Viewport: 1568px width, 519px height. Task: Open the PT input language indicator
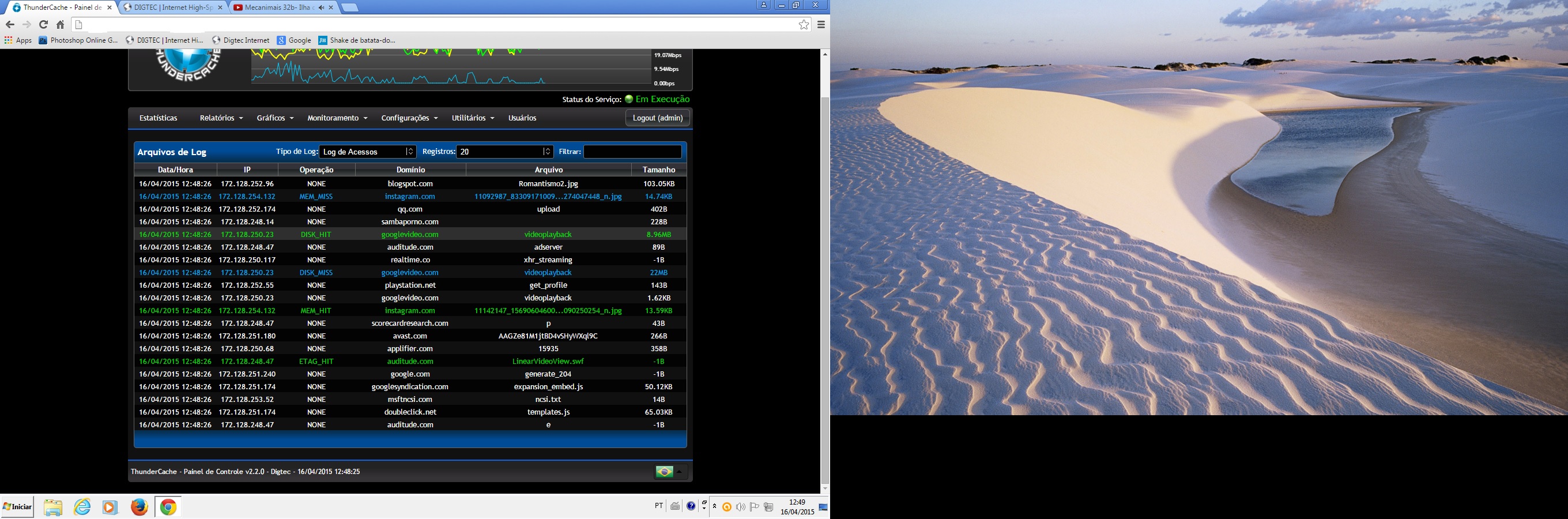click(x=658, y=506)
